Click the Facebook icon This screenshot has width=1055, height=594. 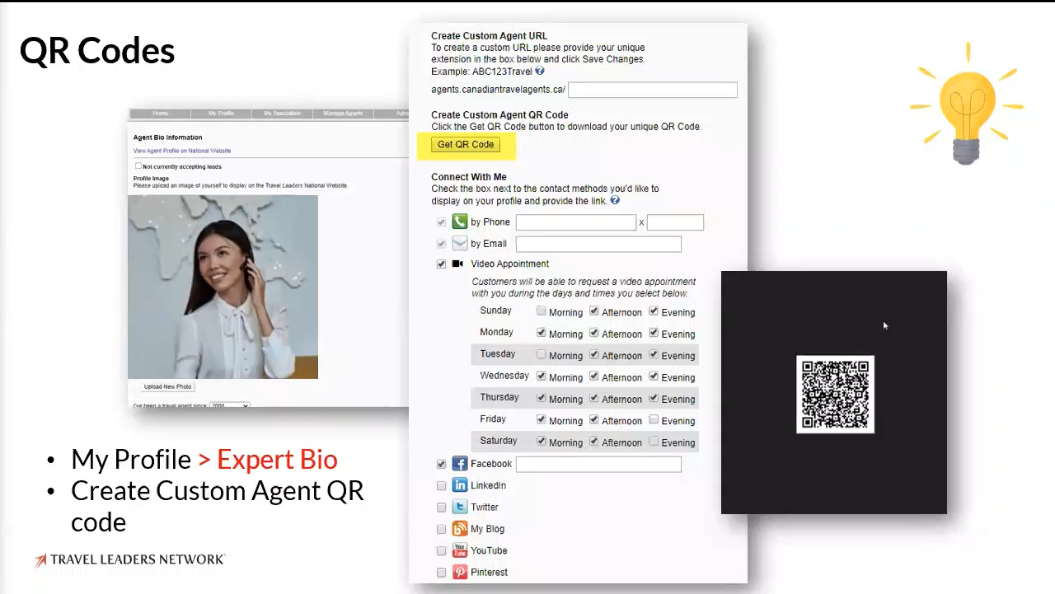click(460, 463)
